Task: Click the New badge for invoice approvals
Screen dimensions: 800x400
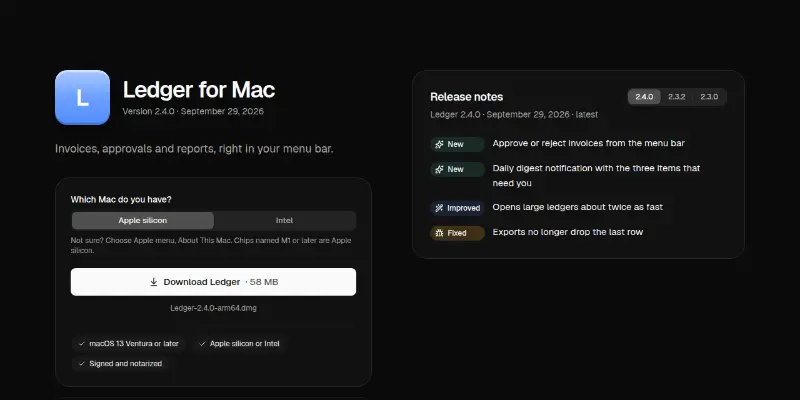Action: pyautogui.click(x=457, y=144)
